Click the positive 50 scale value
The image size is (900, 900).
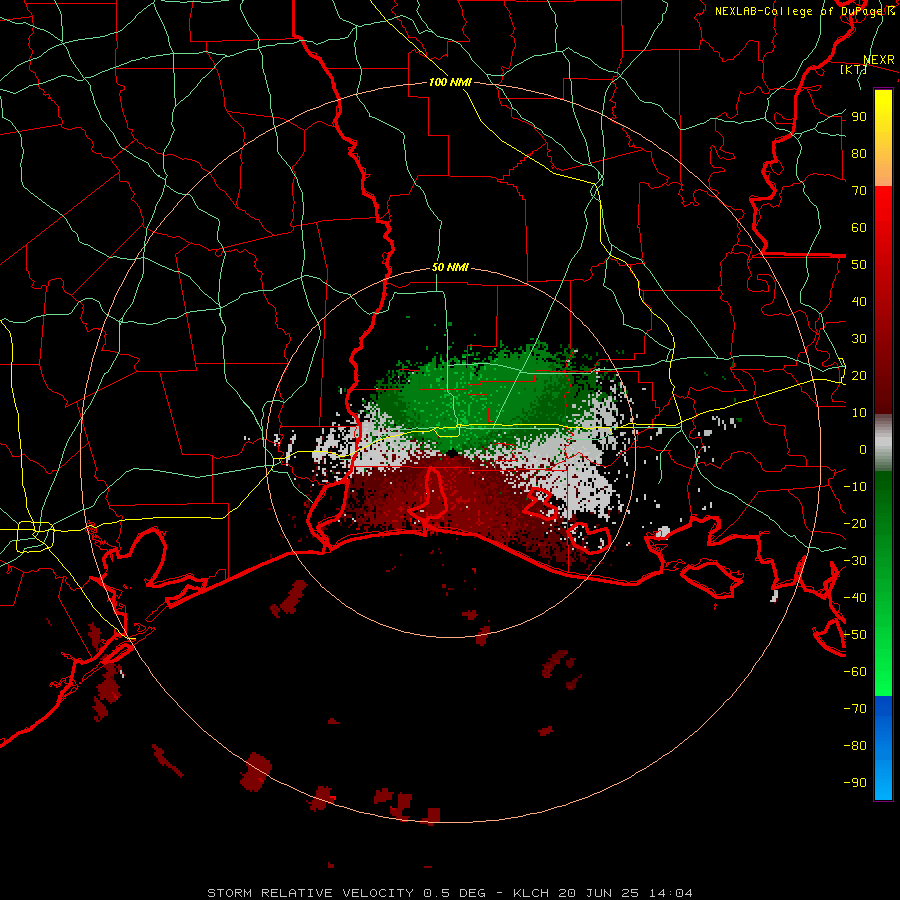click(x=859, y=265)
